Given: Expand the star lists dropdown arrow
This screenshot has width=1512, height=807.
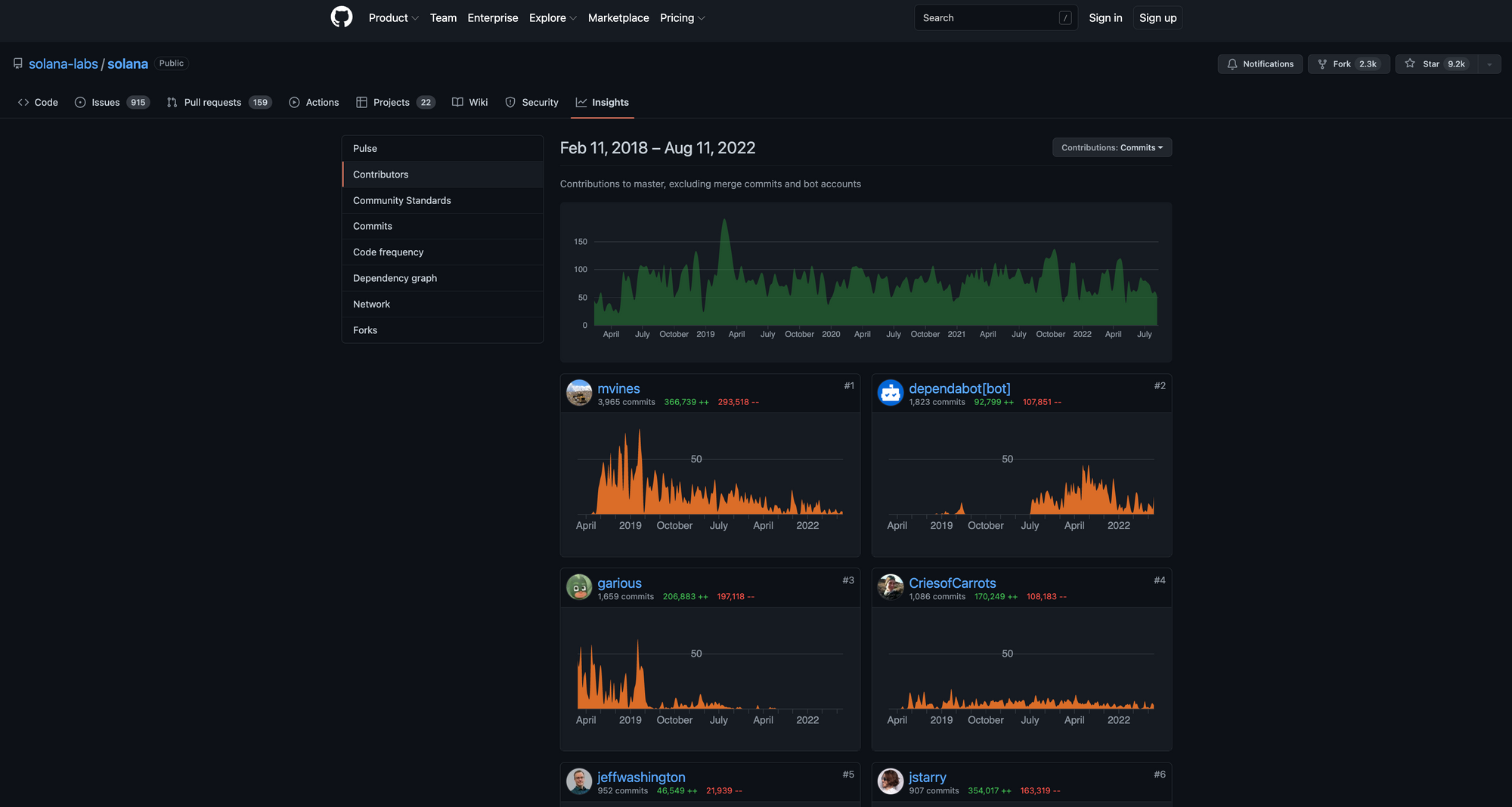Looking at the screenshot, I should pyautogui.click(x=1489, y=64).
